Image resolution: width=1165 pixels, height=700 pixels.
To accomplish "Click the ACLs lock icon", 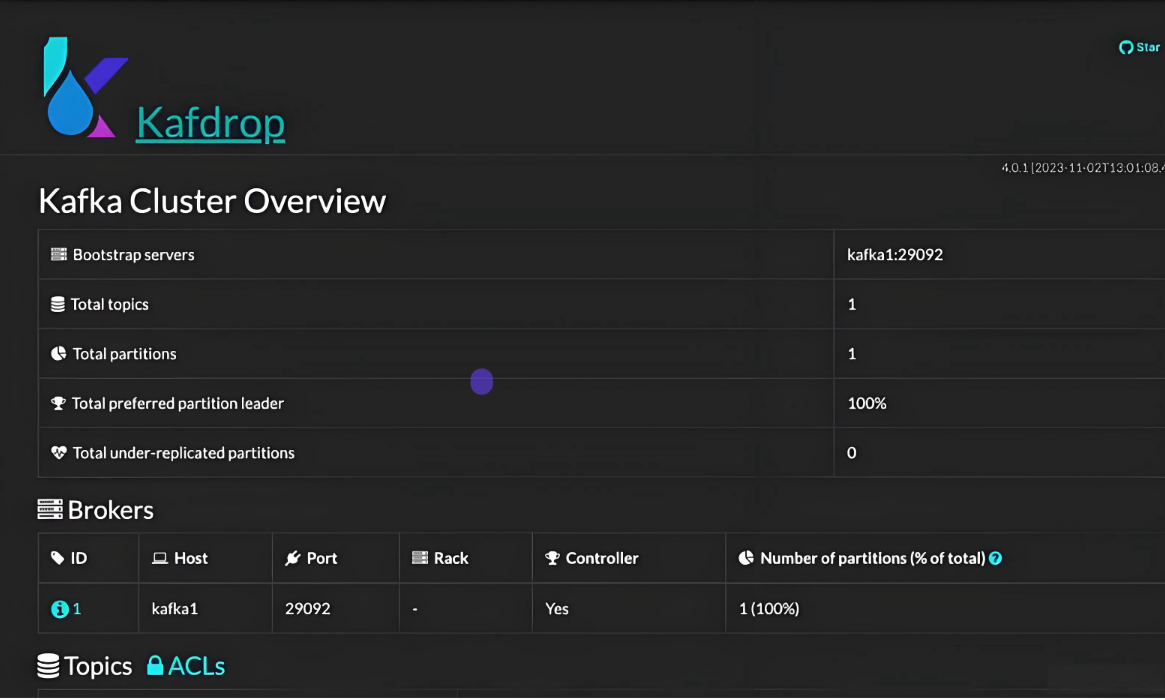I will [x=155, y=665].
